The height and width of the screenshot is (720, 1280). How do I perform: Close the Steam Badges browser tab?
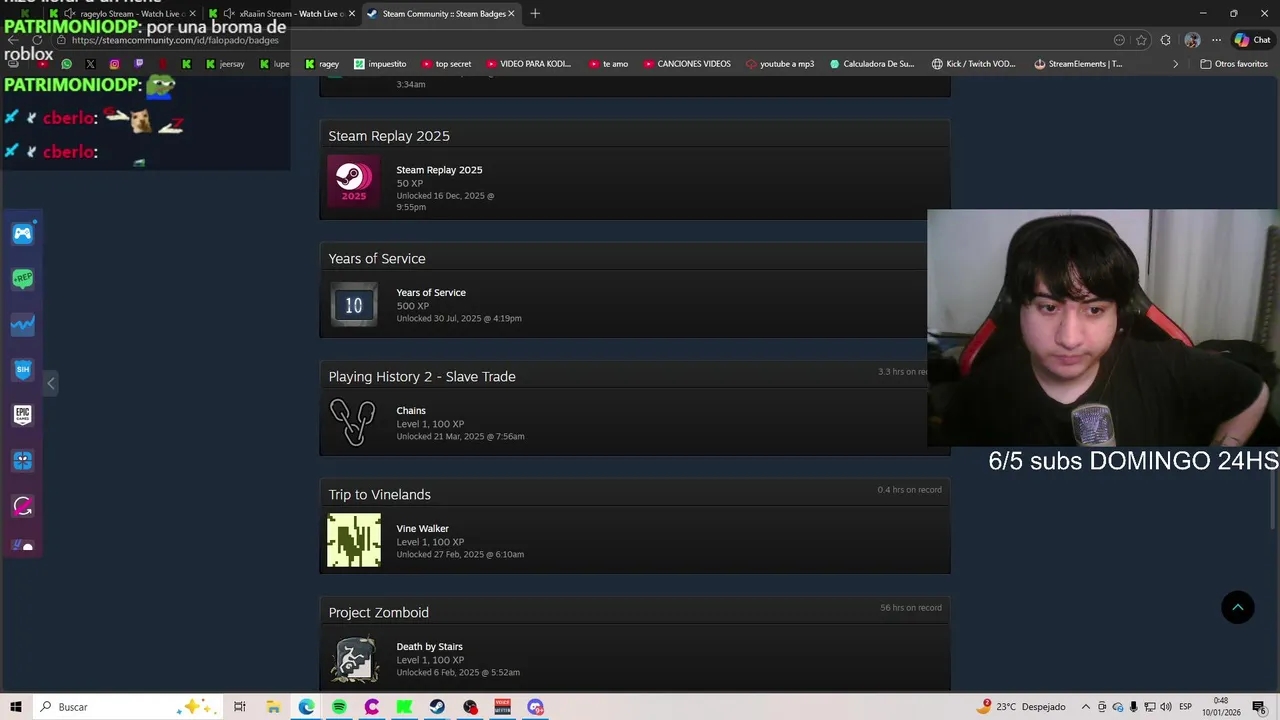tap(512, 14)
